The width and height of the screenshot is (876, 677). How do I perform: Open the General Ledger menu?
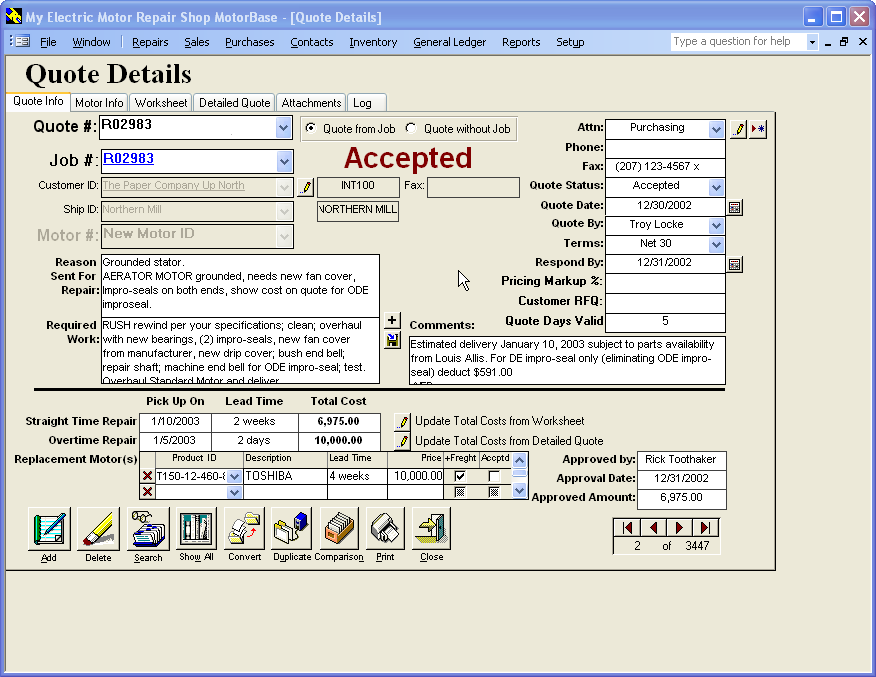(449, 42)
